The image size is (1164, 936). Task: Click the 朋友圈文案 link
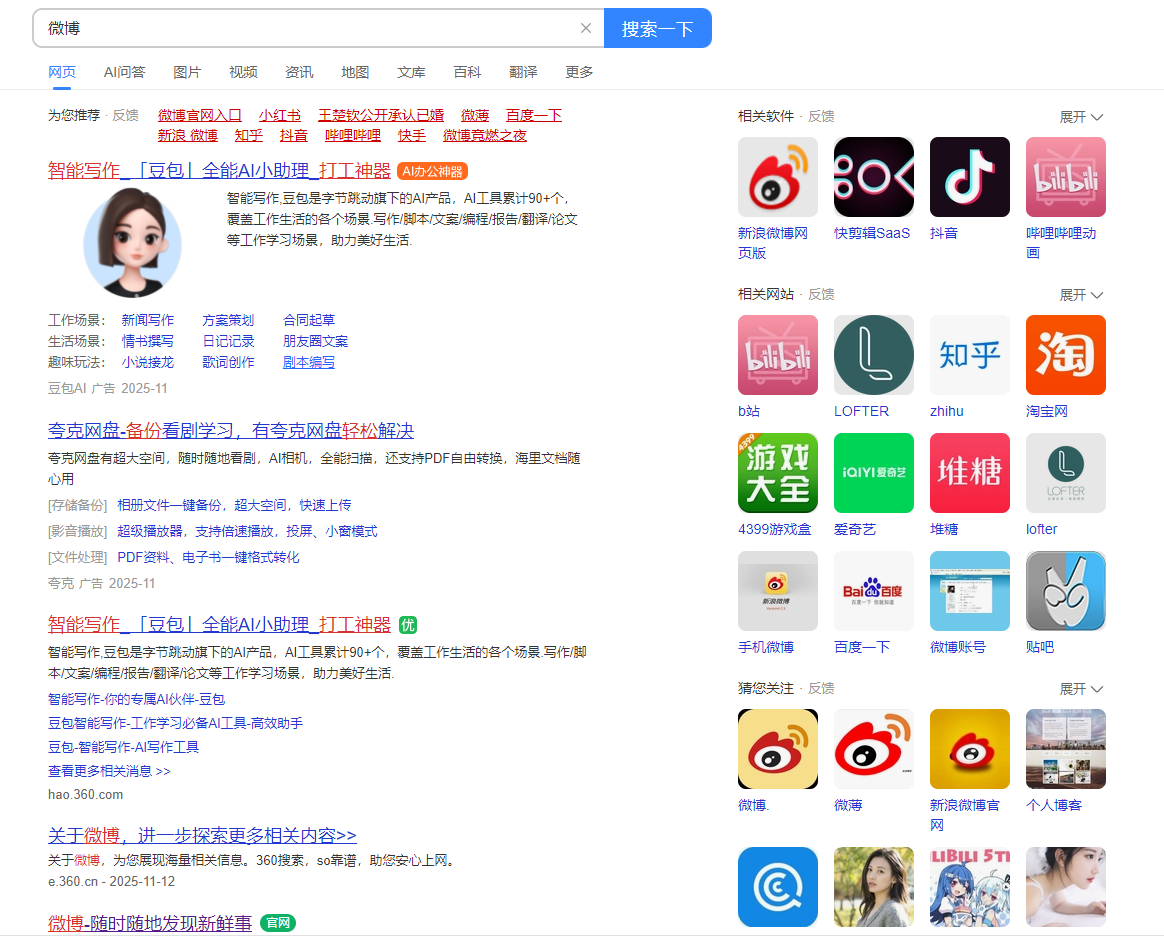(x=315, y=341)
